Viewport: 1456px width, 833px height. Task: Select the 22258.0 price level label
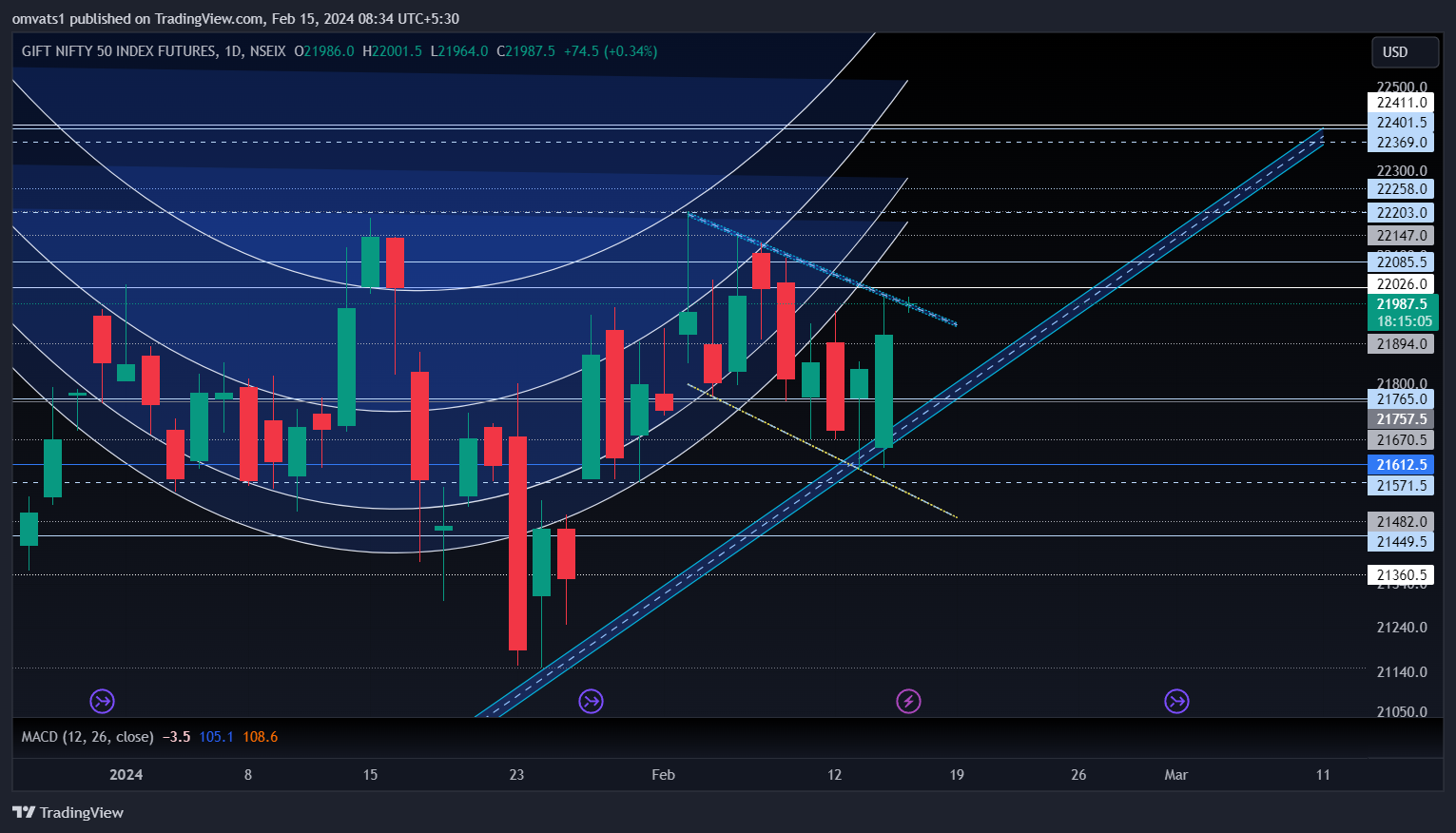coord(1402,189)
